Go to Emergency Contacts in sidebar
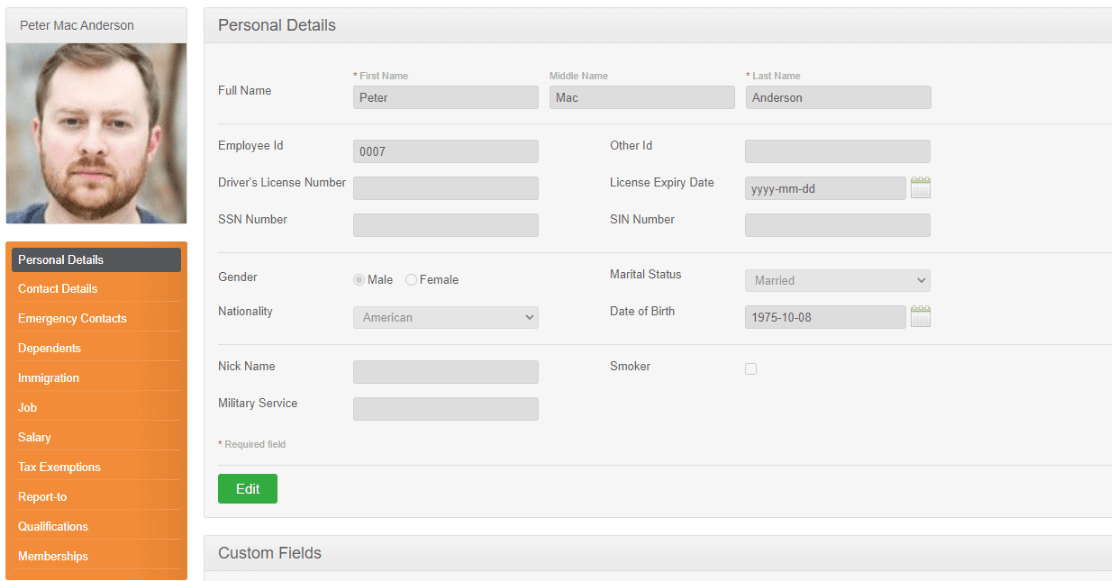The width and height of the screenshot is (1112, 581). [72, 319]
